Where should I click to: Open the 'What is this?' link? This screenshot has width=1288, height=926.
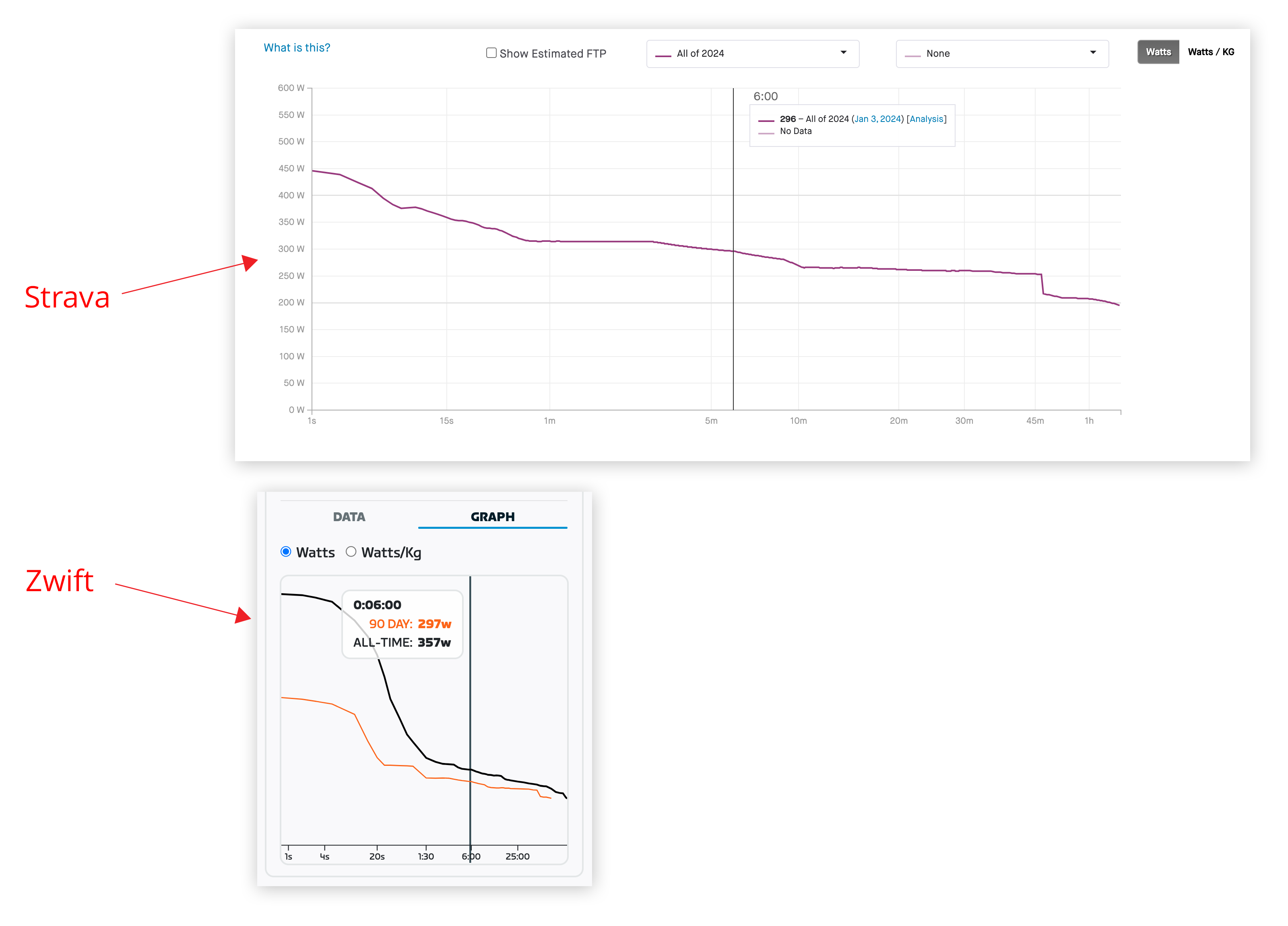(x=297, y=48)
